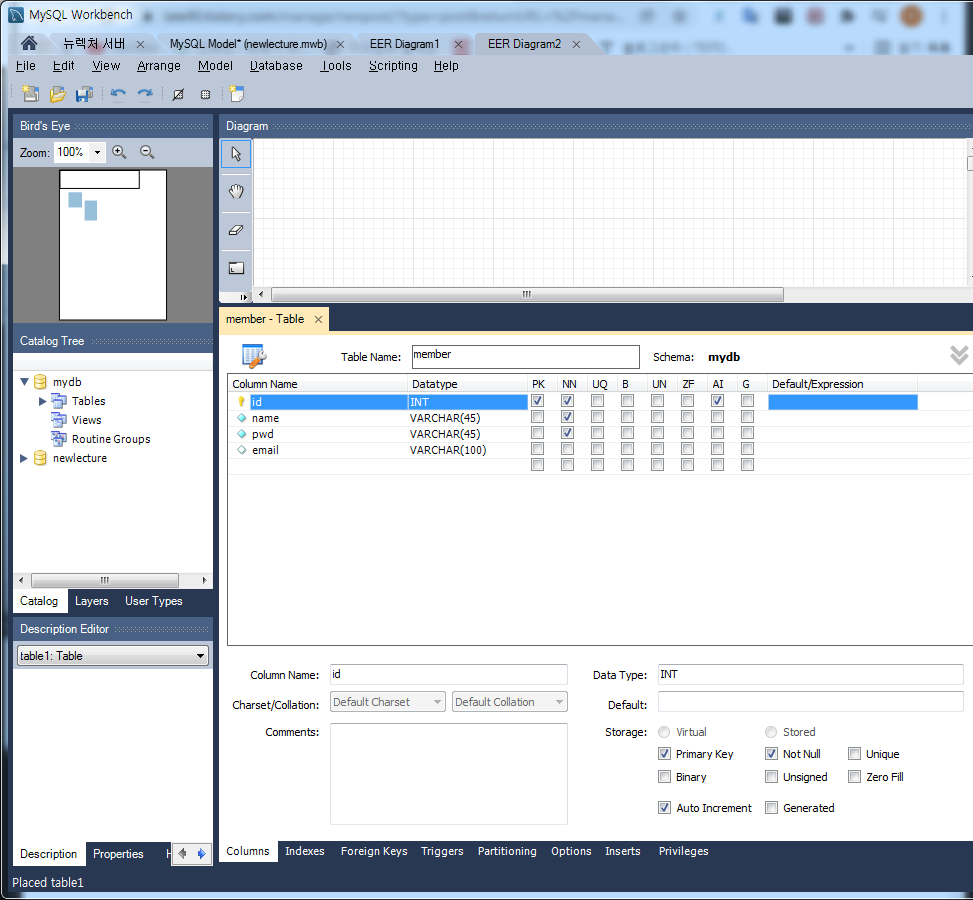Close the member - Table editor tab
The height and width of the screenshot is (900, 973).
318,319
